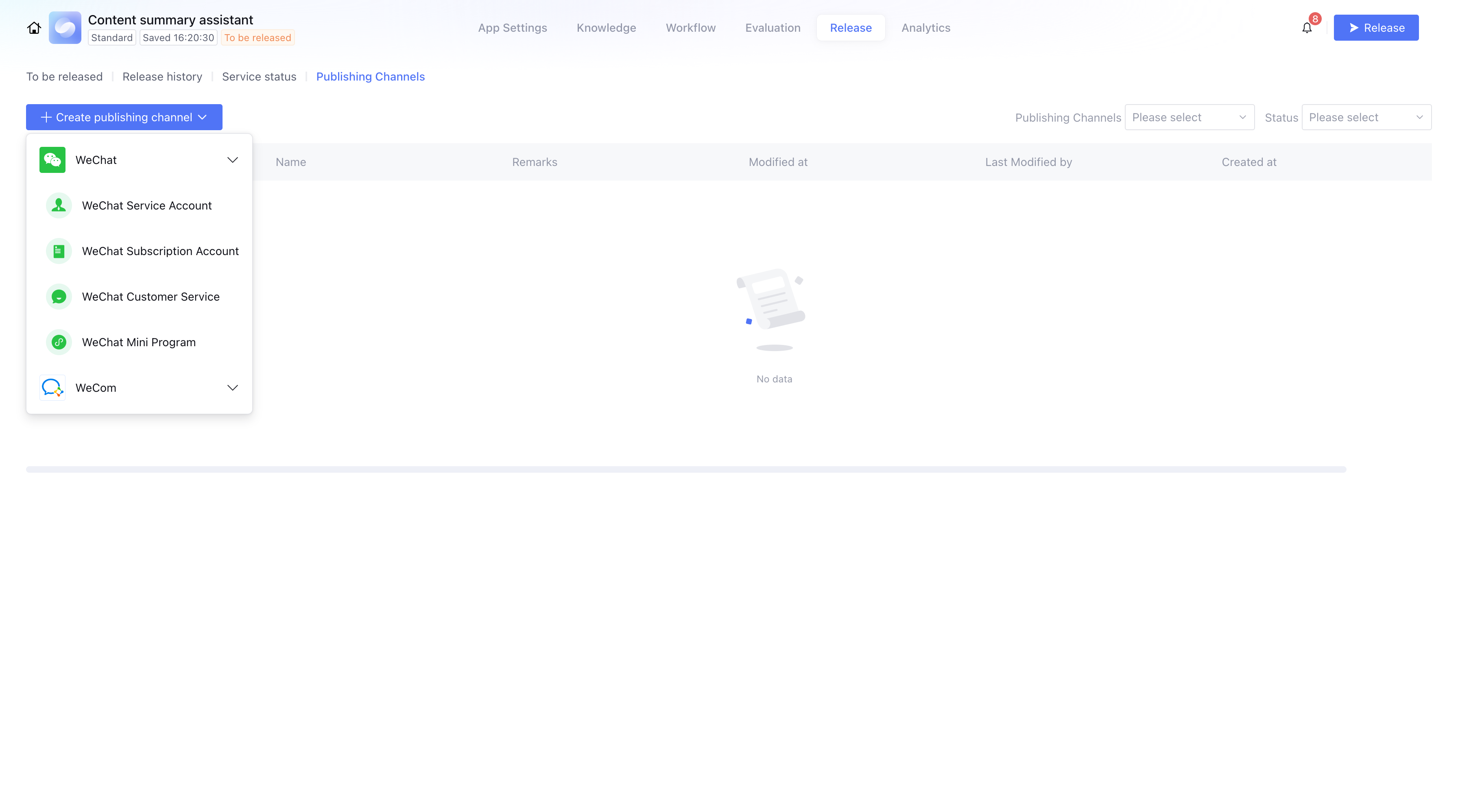
Task: Click the home icon
Action: click(34, 28)
